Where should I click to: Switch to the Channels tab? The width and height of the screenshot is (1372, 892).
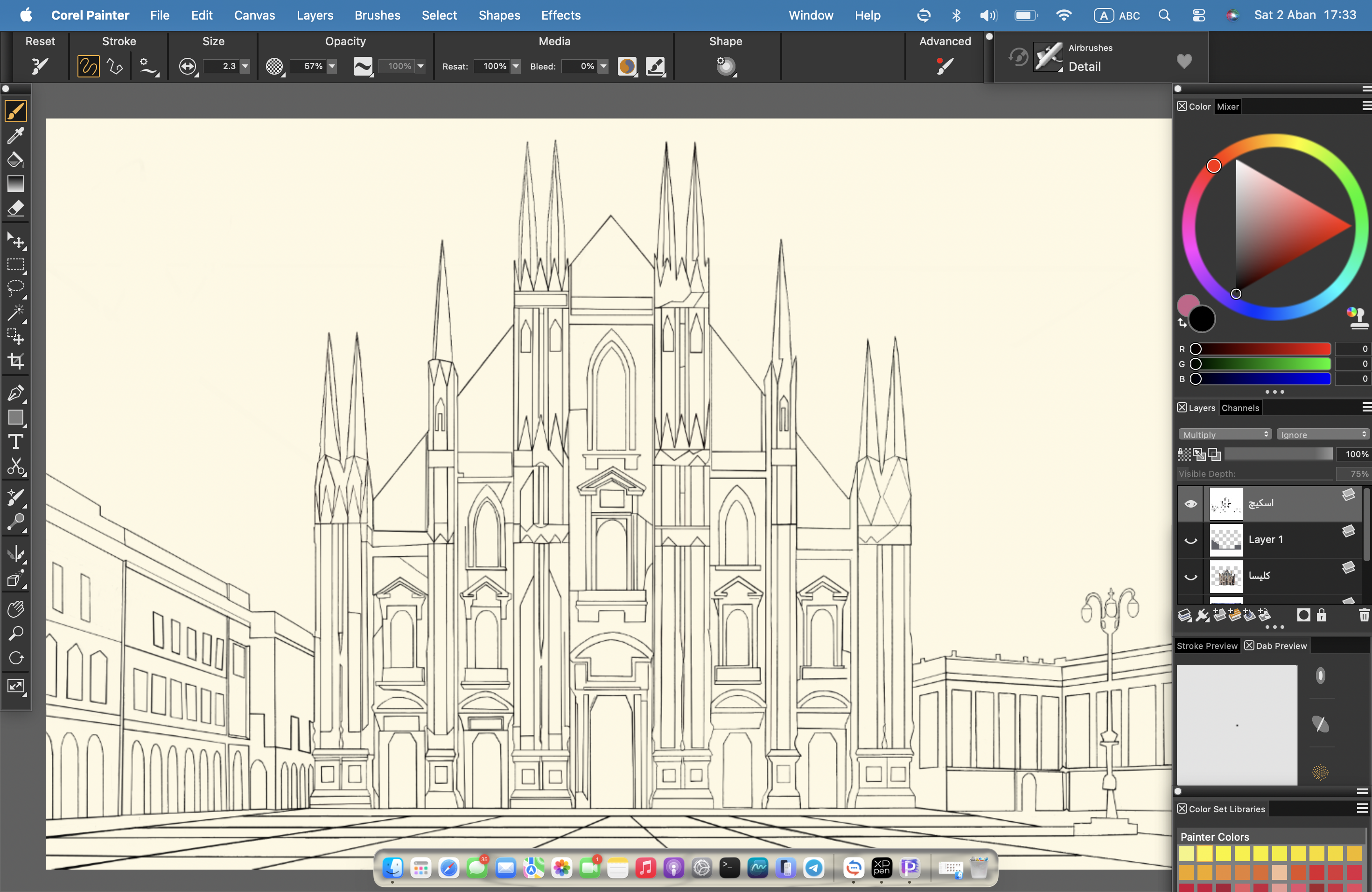click(1240, 408)
